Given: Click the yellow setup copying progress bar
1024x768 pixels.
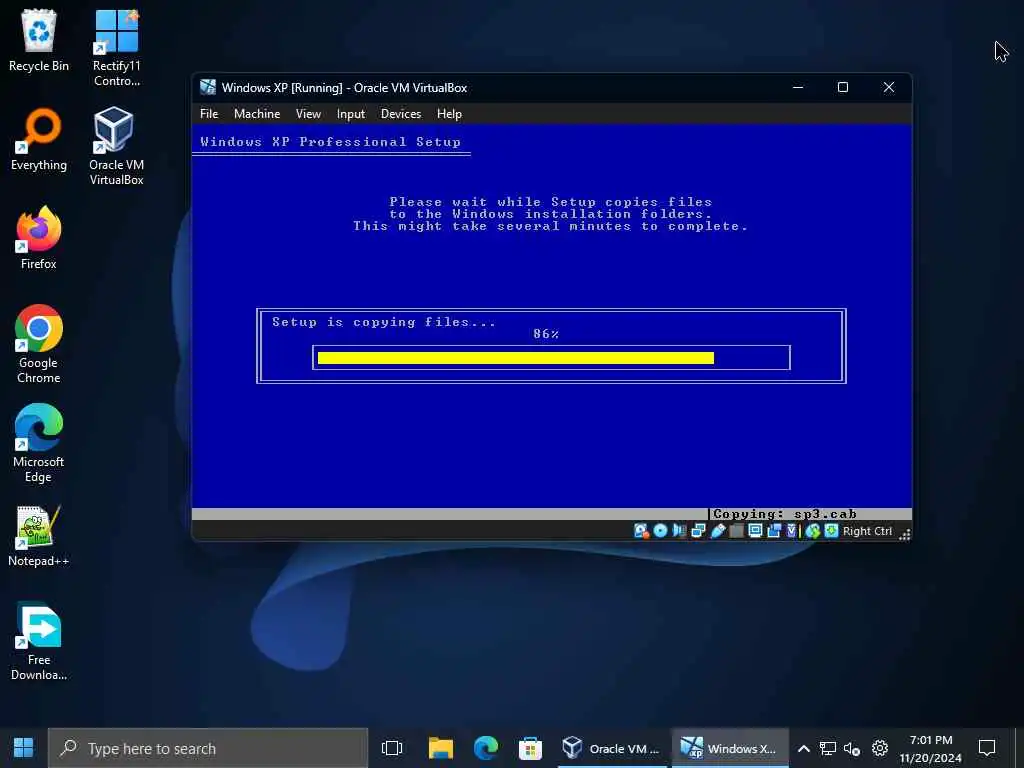Looking at the screenshot, I should [516, 358].
